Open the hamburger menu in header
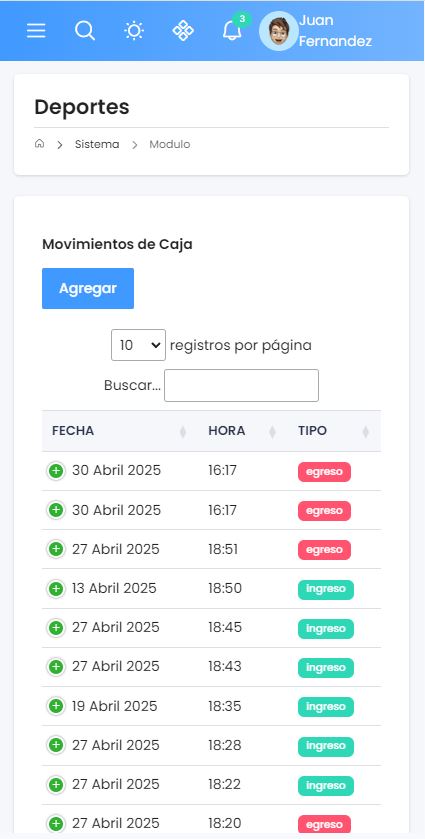Screen dimensions: 425x839 (36, 30)
